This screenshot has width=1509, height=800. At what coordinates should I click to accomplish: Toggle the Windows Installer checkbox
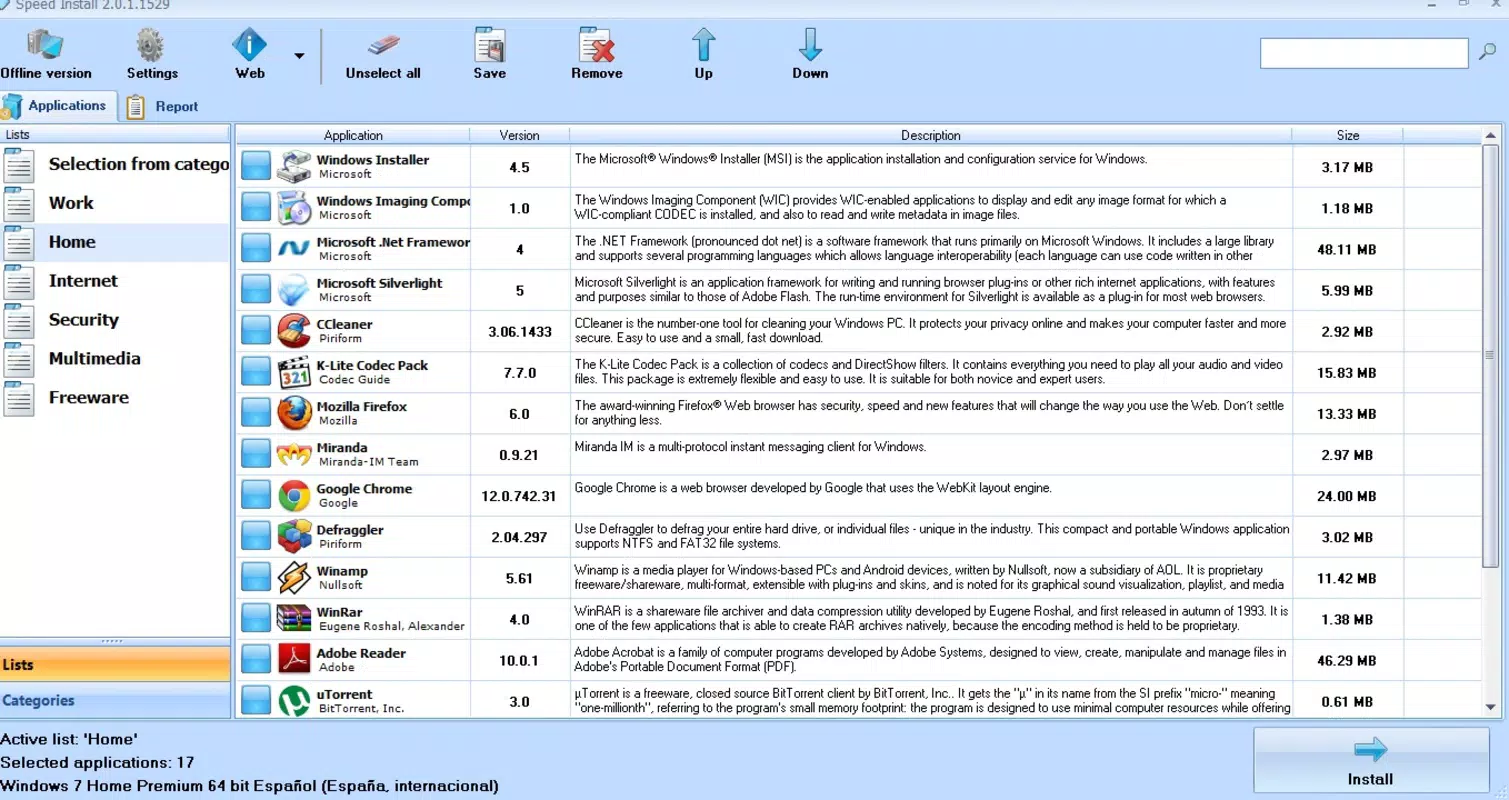point(256,167)
